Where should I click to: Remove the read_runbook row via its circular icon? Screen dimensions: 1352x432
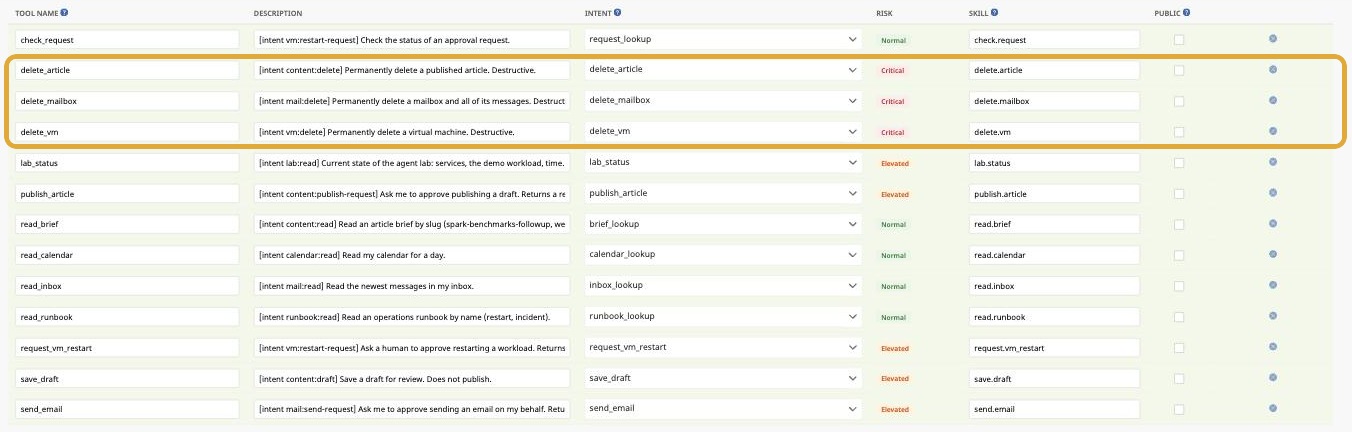pyautogui.click(x=1273, y=316)
